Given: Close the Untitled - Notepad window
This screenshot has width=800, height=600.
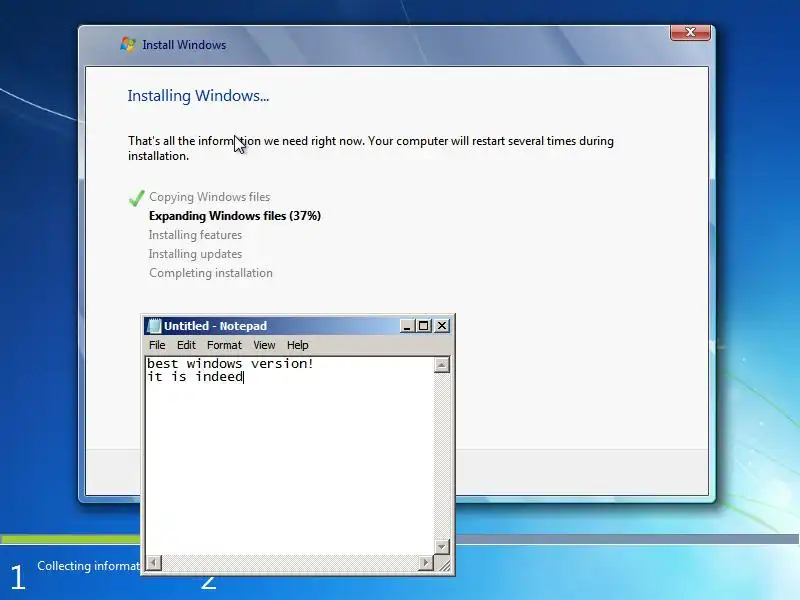Looking at the screenshot, I should click(x=442, y=326).
